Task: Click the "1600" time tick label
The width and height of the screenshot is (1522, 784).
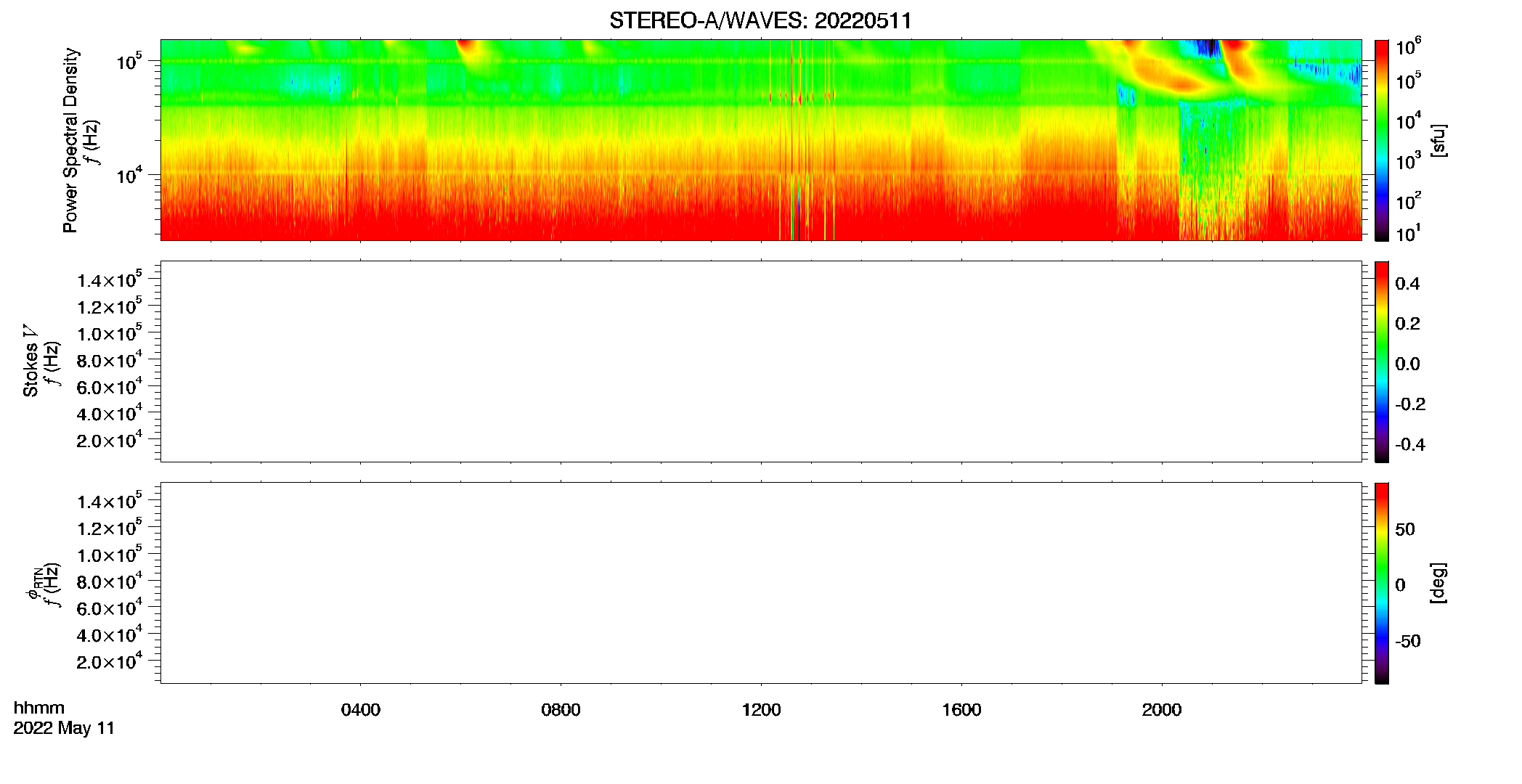Action: point(961,710)
